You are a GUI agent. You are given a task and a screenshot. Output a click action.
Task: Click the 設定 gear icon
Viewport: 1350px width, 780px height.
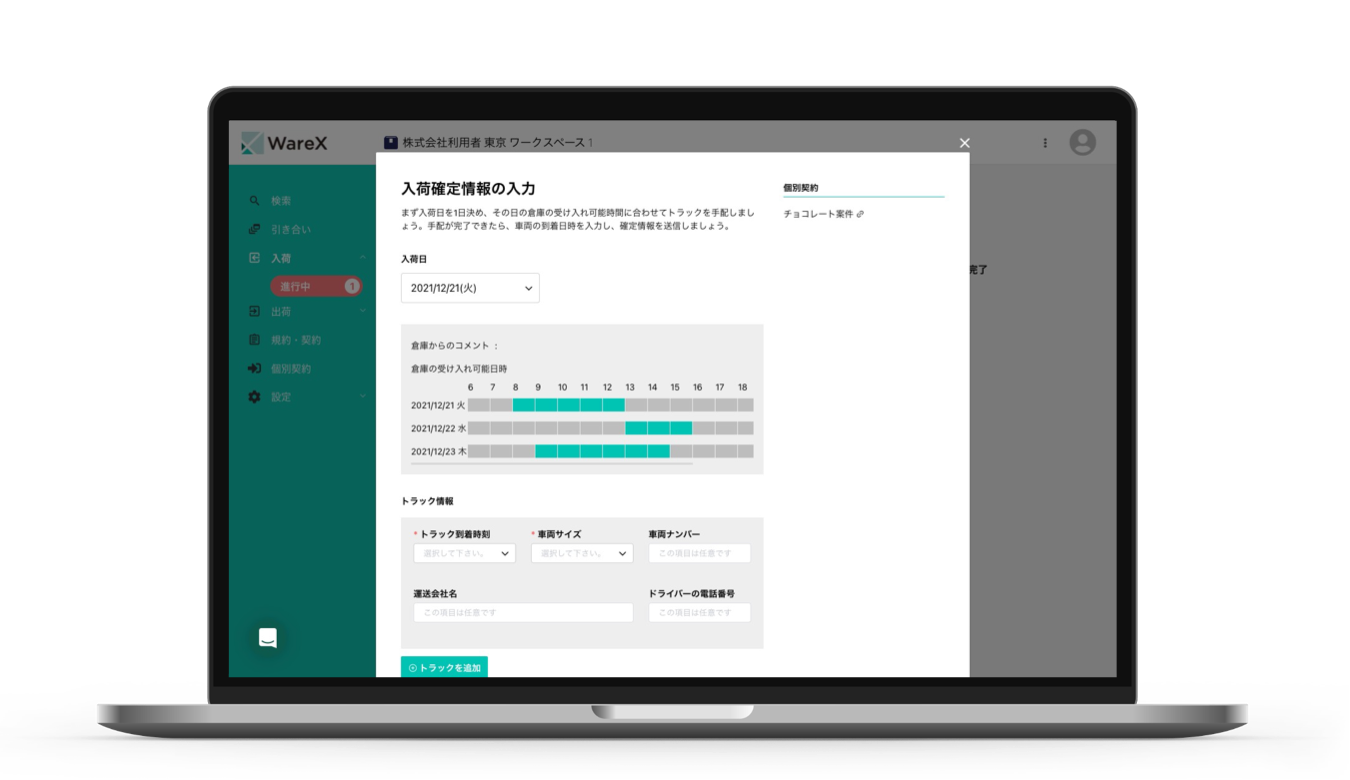254,397
